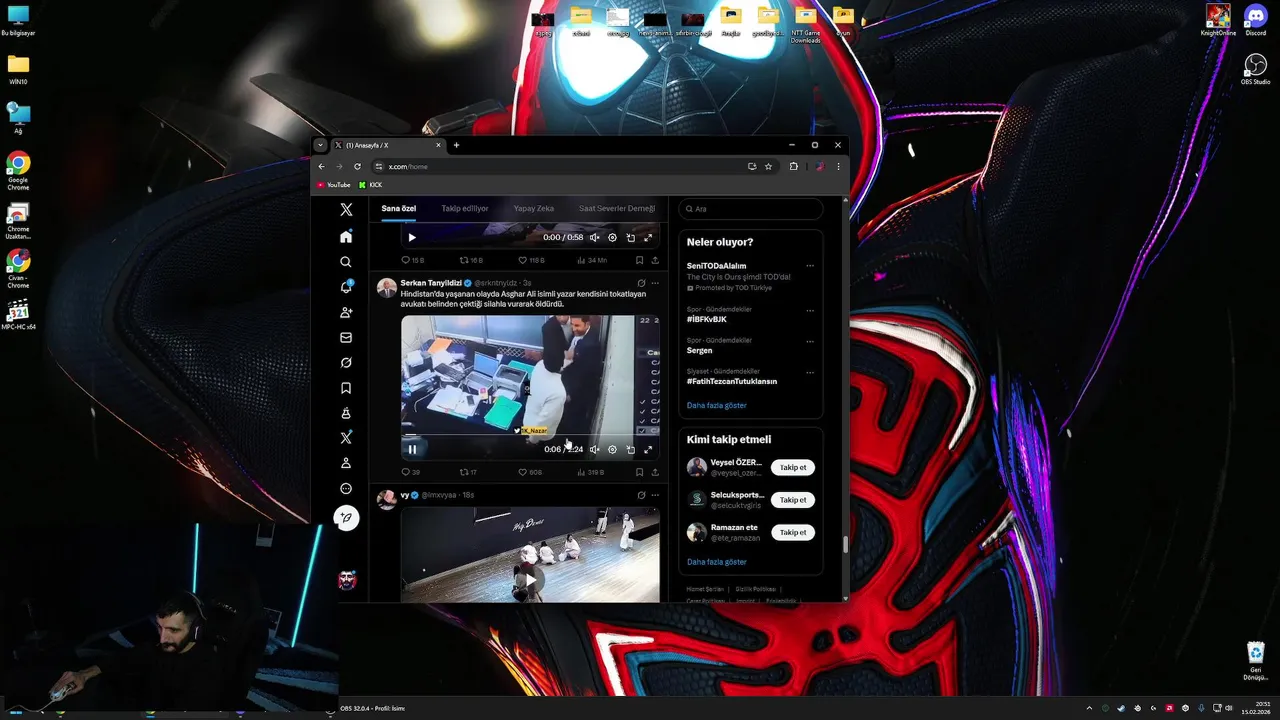The height and width of the screenshot is (720, 1280).
Task: Open options for Sergen trend
Action: [x=810, y=341]
